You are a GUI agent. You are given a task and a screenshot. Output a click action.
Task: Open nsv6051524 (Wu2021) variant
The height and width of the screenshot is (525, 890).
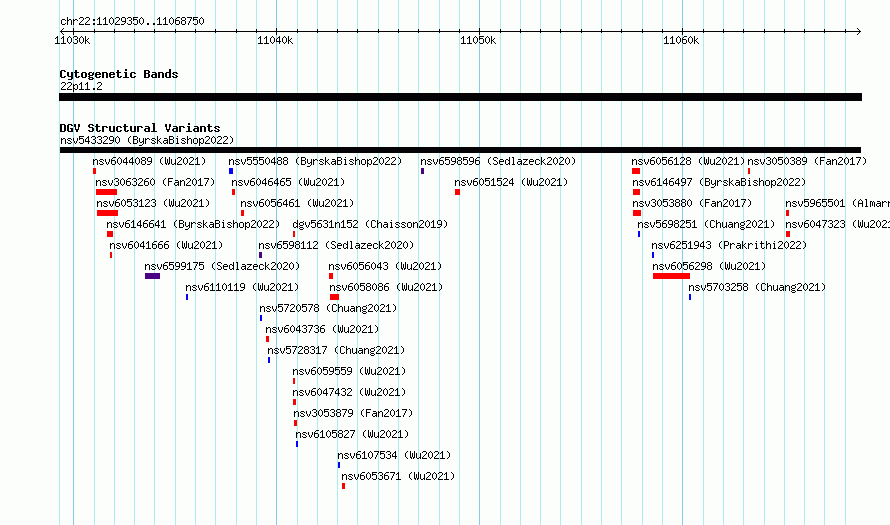(x=511, y=182)
